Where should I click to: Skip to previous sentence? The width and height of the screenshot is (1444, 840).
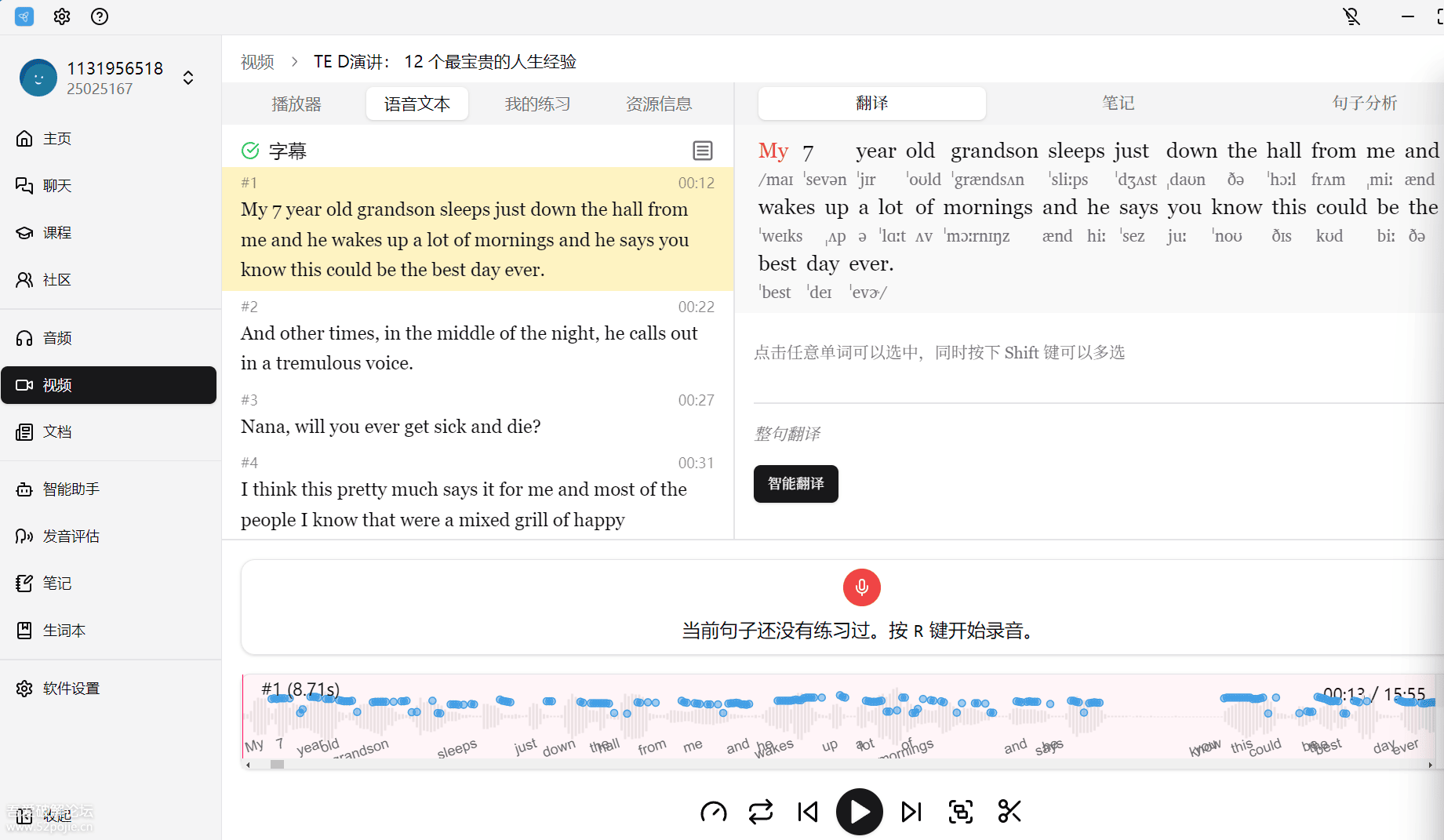(x=808, y=812)
